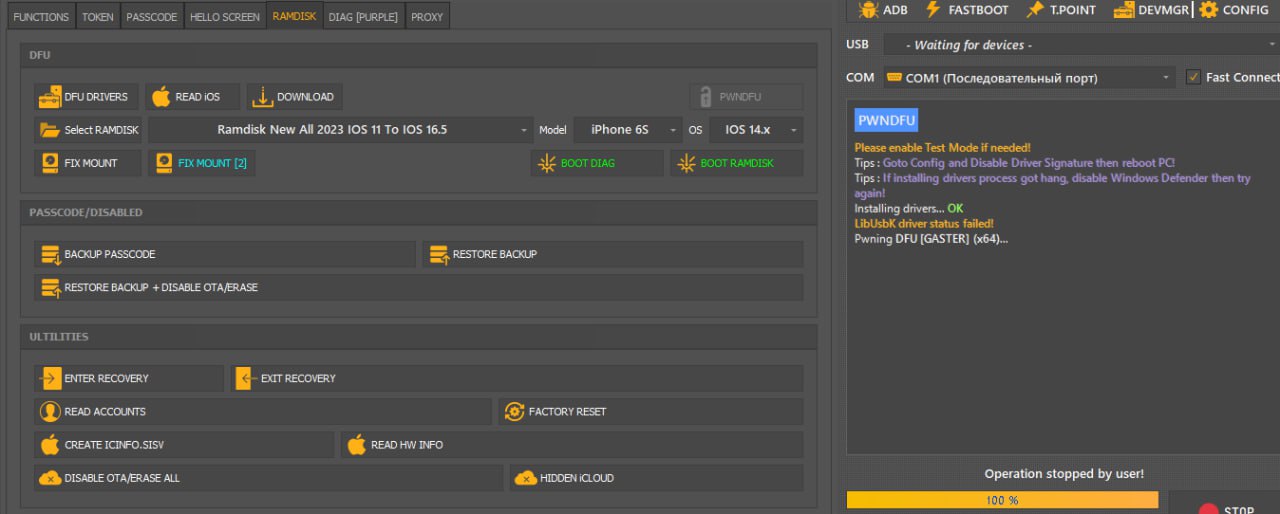Click "Installing drivers... OK" log line
1280x514 pixels.
(909, 209)
